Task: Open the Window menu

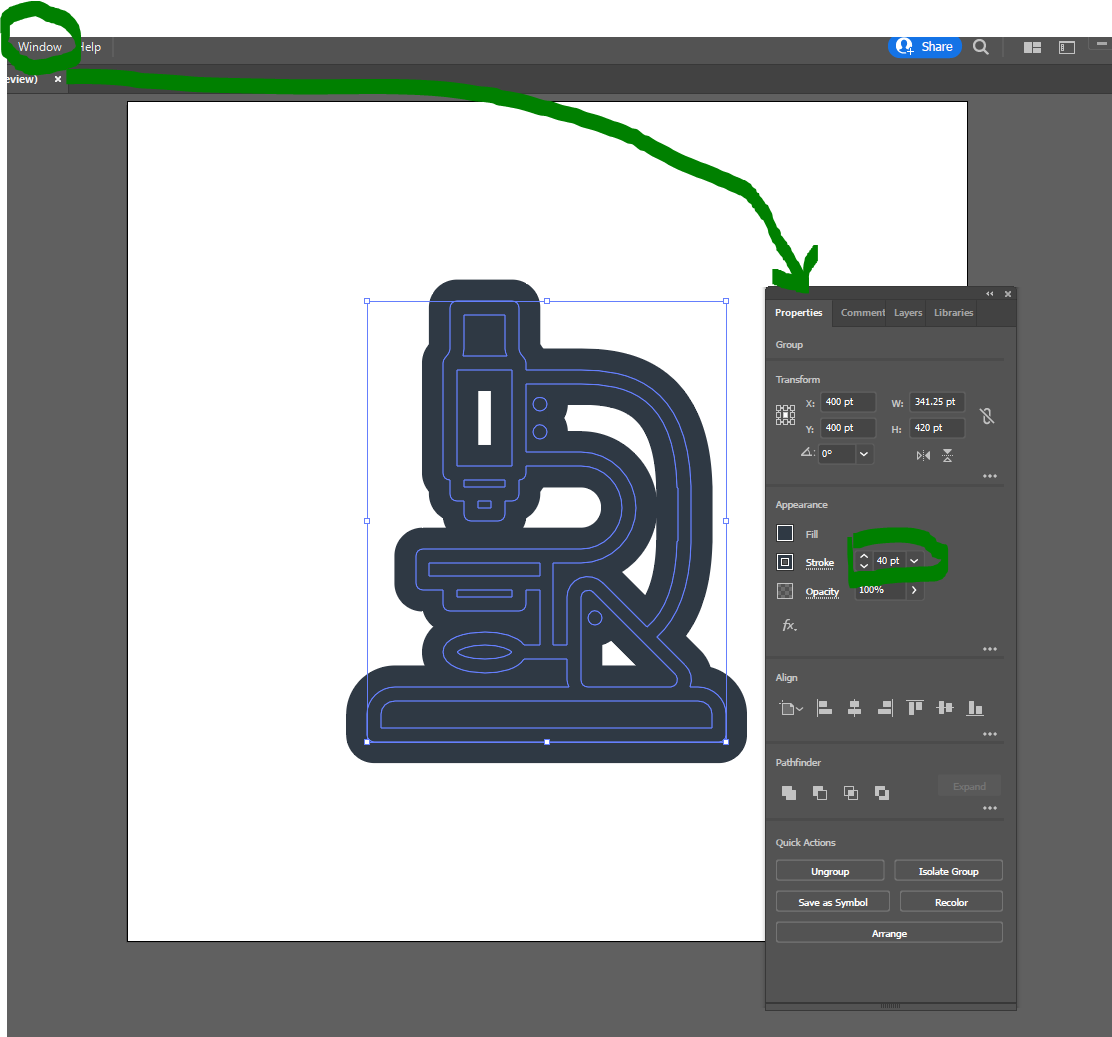Action: tap(38, 47)
